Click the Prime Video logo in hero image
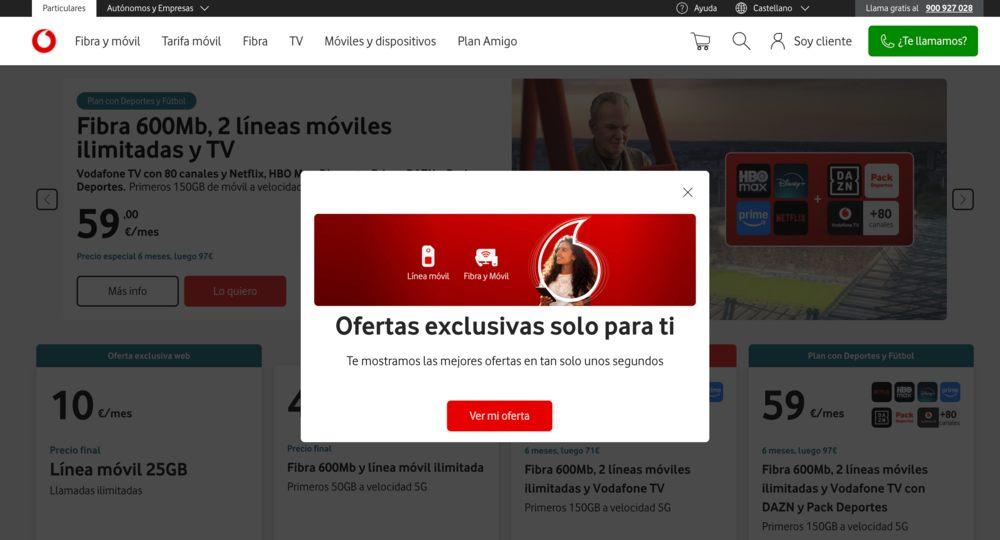This screenshot has width=1000, height=540. click(753, 218)
